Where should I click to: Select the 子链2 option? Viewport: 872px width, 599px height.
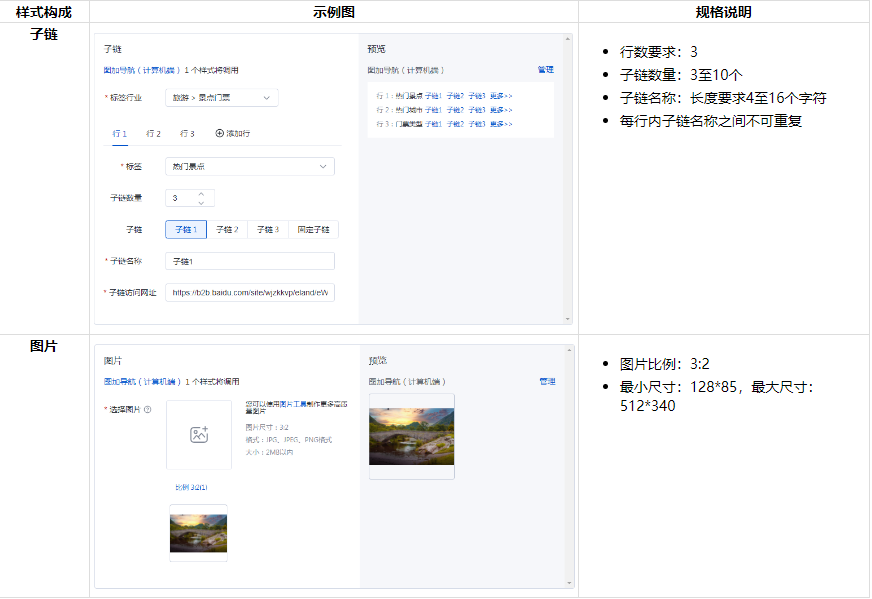(x=226, y=229)
